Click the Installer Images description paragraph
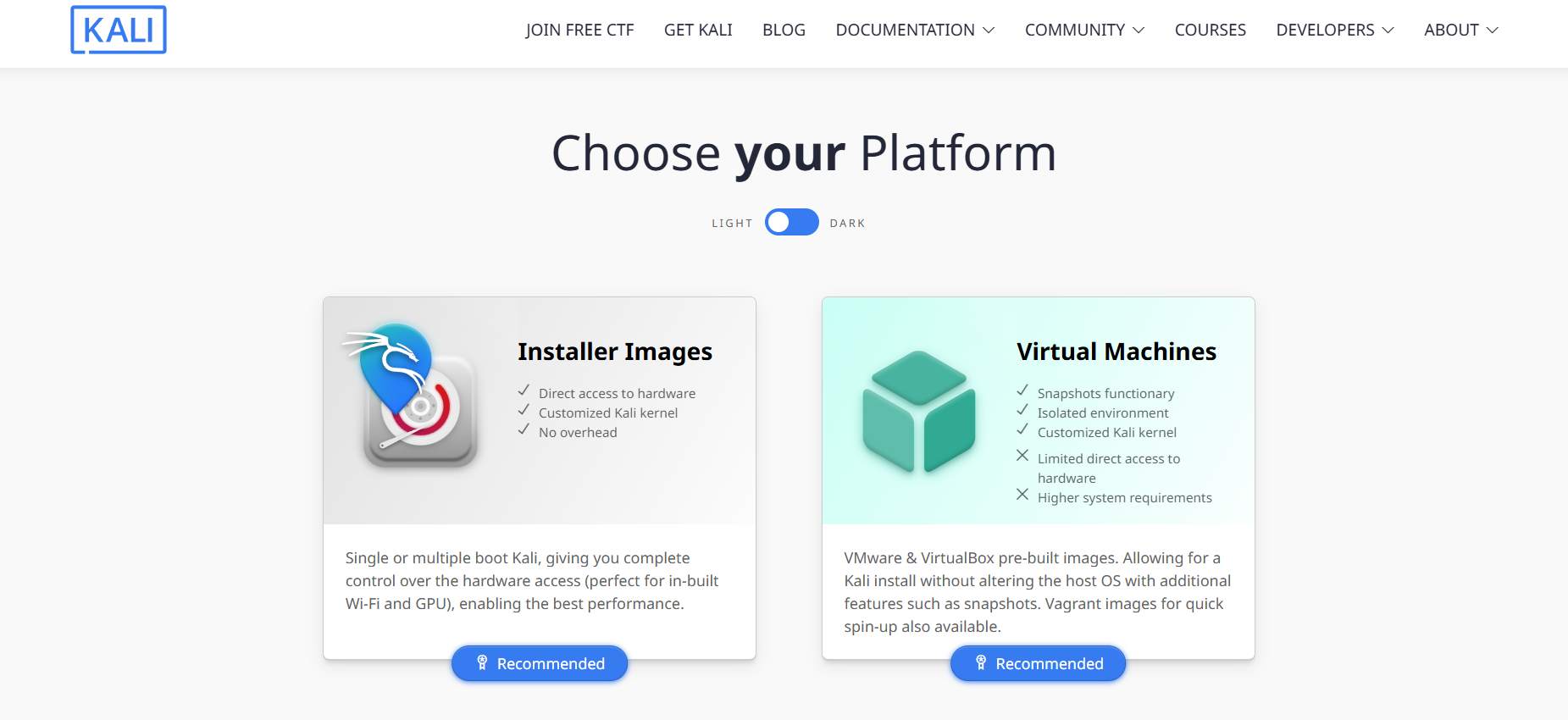Viewport: 1568px width, 720px height. [x=532, y=581]
